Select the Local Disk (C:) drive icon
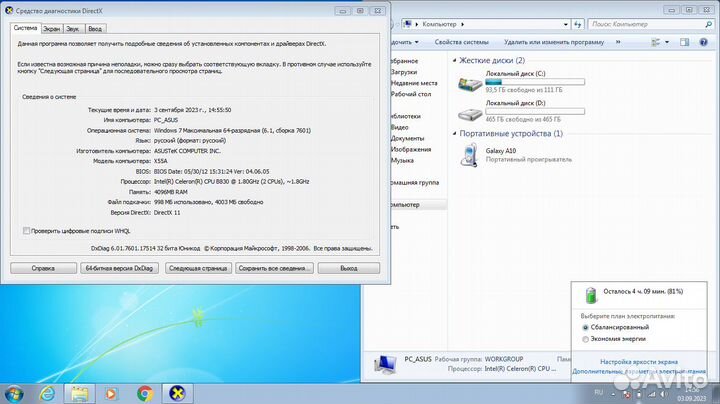This screenshot has width=720, height=404. tap(470, 84)
